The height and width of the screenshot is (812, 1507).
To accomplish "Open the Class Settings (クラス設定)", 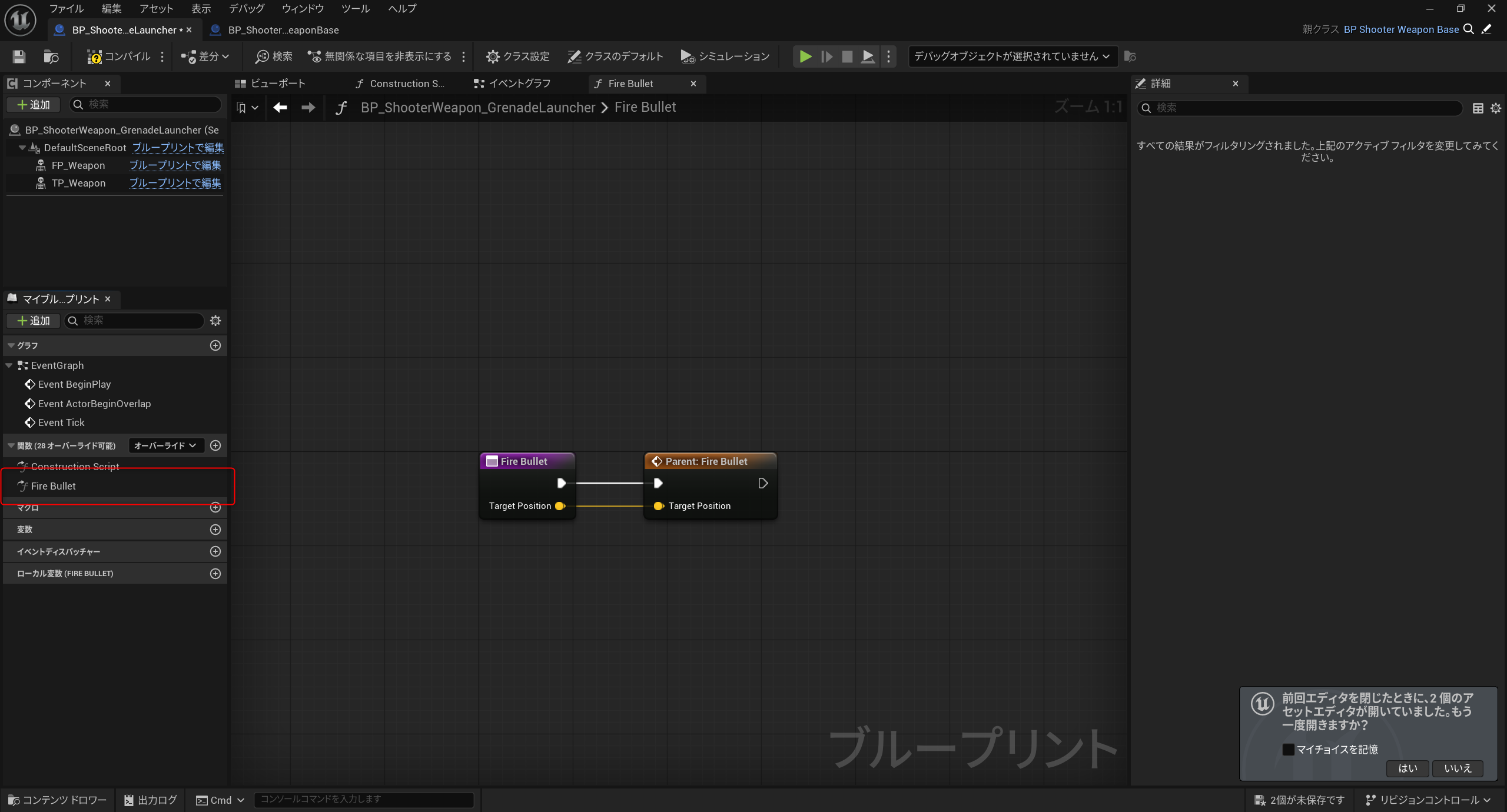I will [x=517, y=56].
